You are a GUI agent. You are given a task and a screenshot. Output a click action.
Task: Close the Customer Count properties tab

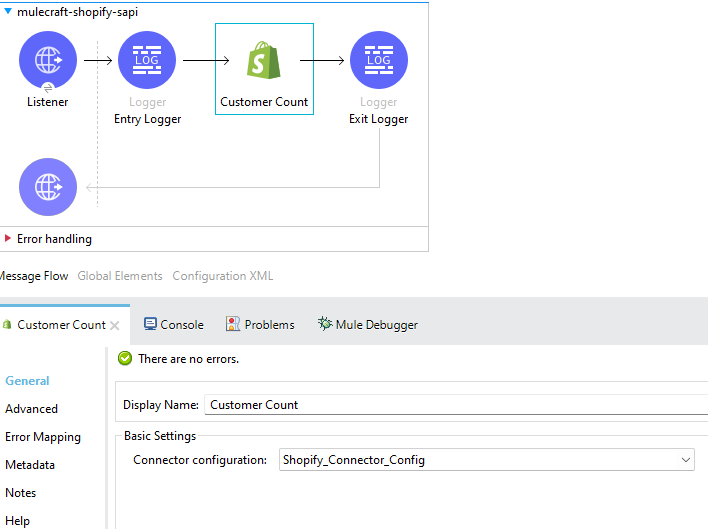(x=115, y=325)
